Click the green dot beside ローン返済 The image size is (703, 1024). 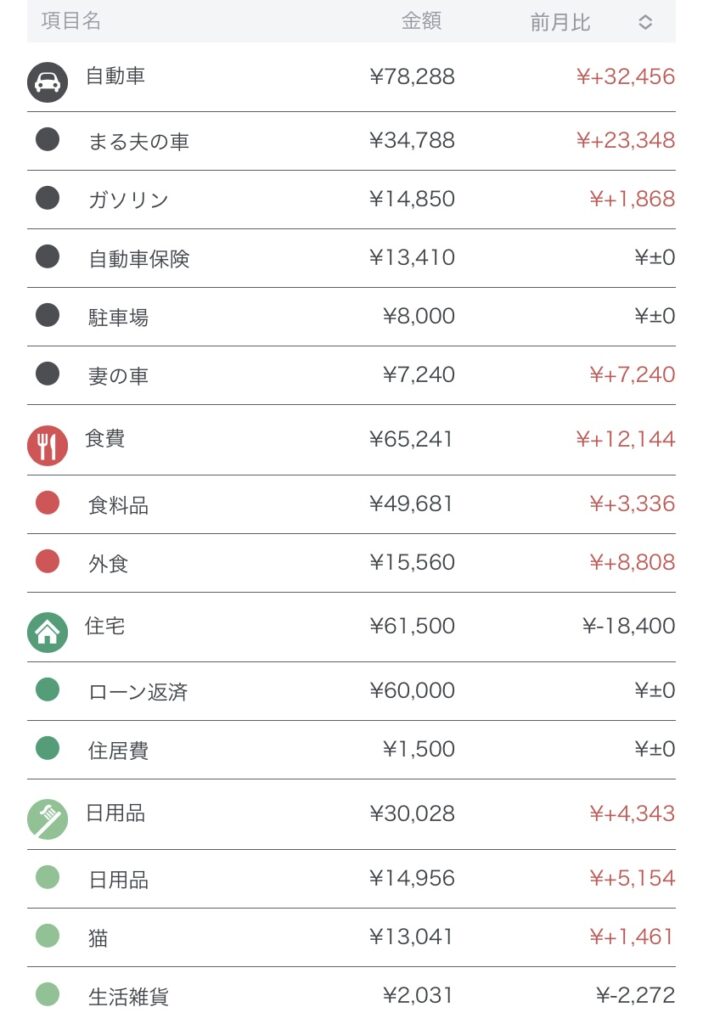click(47, 689)
